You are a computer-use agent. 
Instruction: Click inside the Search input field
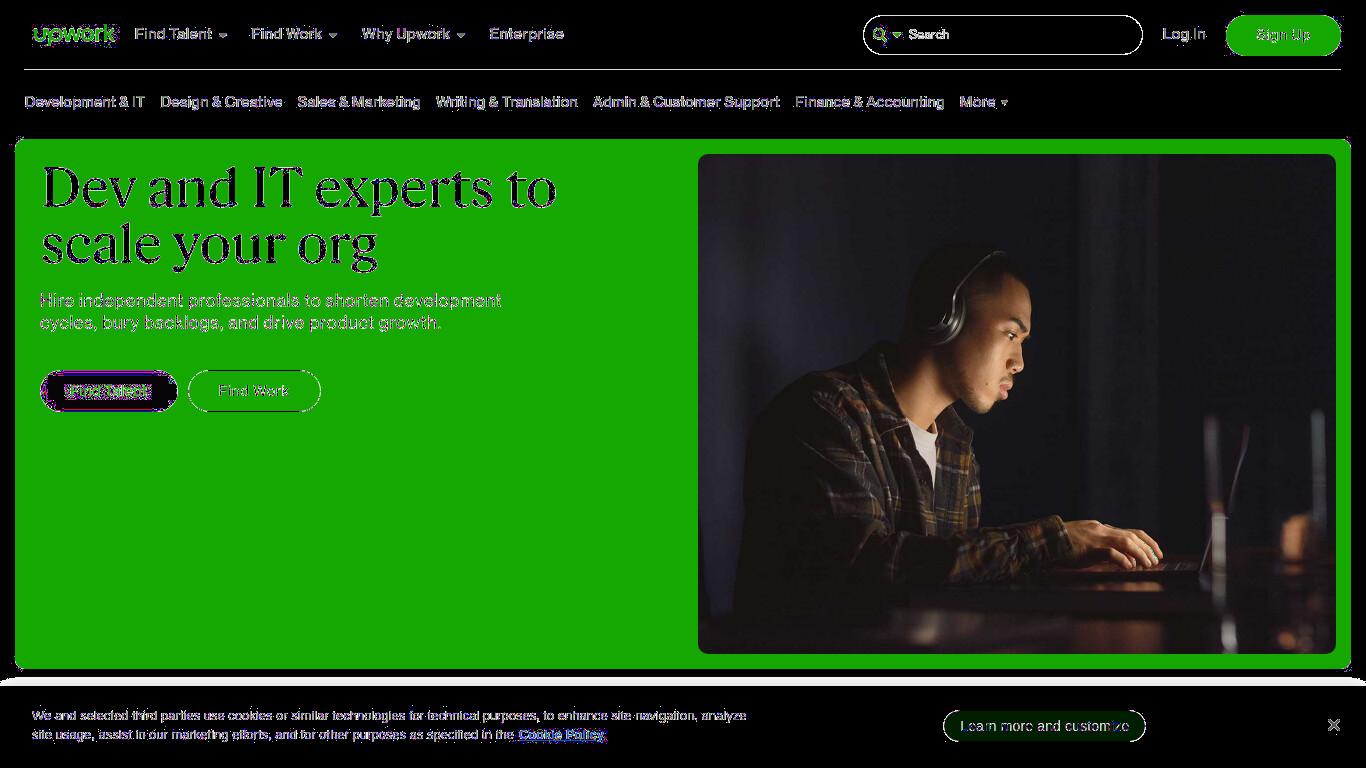(1020, 35)
